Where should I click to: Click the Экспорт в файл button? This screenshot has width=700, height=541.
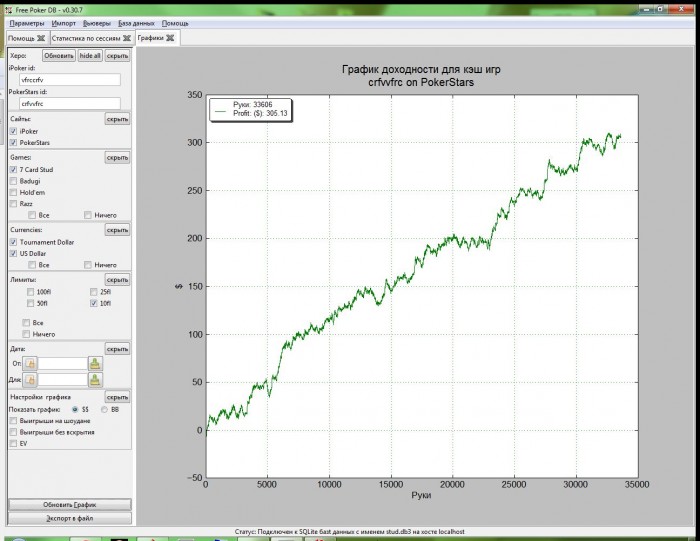70,518
